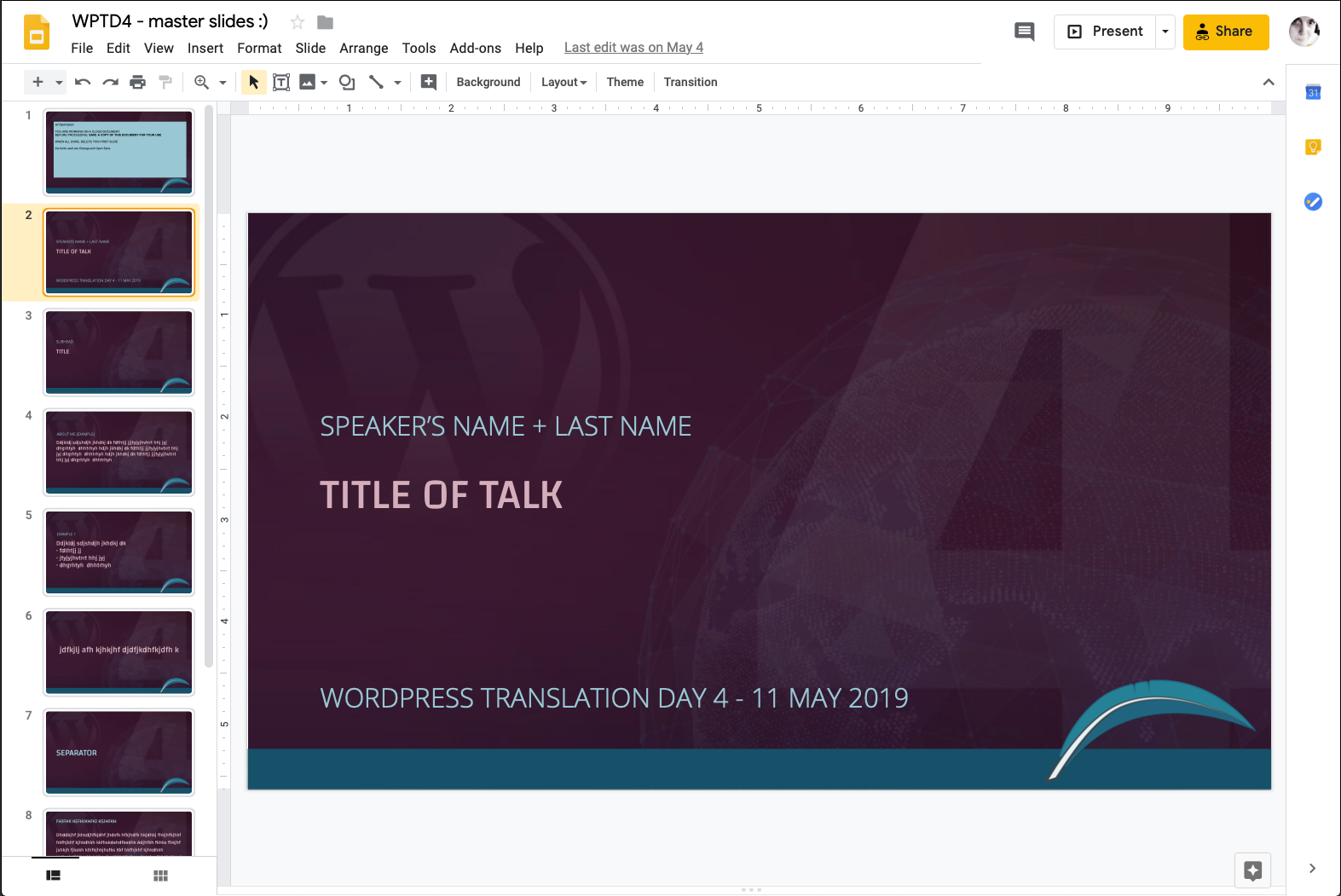Collapse the menus with the up chevron
The image size is (1341, 896).
(x=1269, y=82)
